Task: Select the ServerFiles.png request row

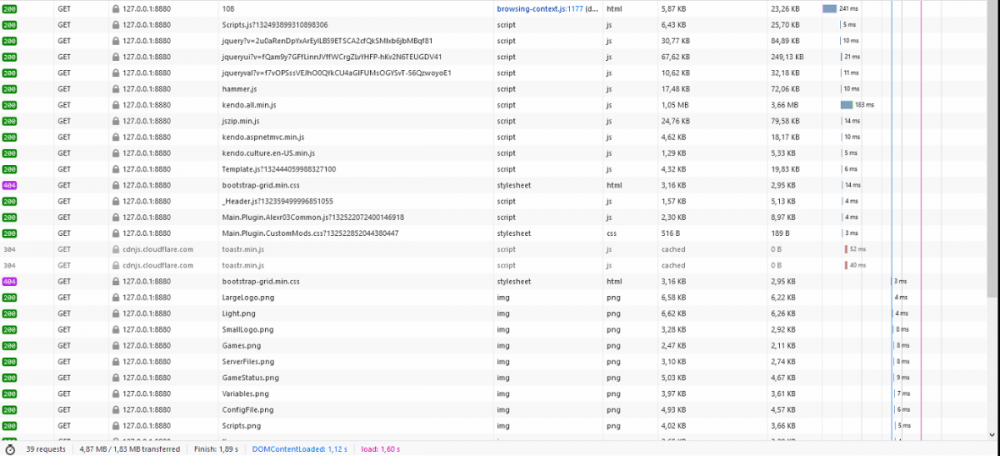Action: [249, 361]
